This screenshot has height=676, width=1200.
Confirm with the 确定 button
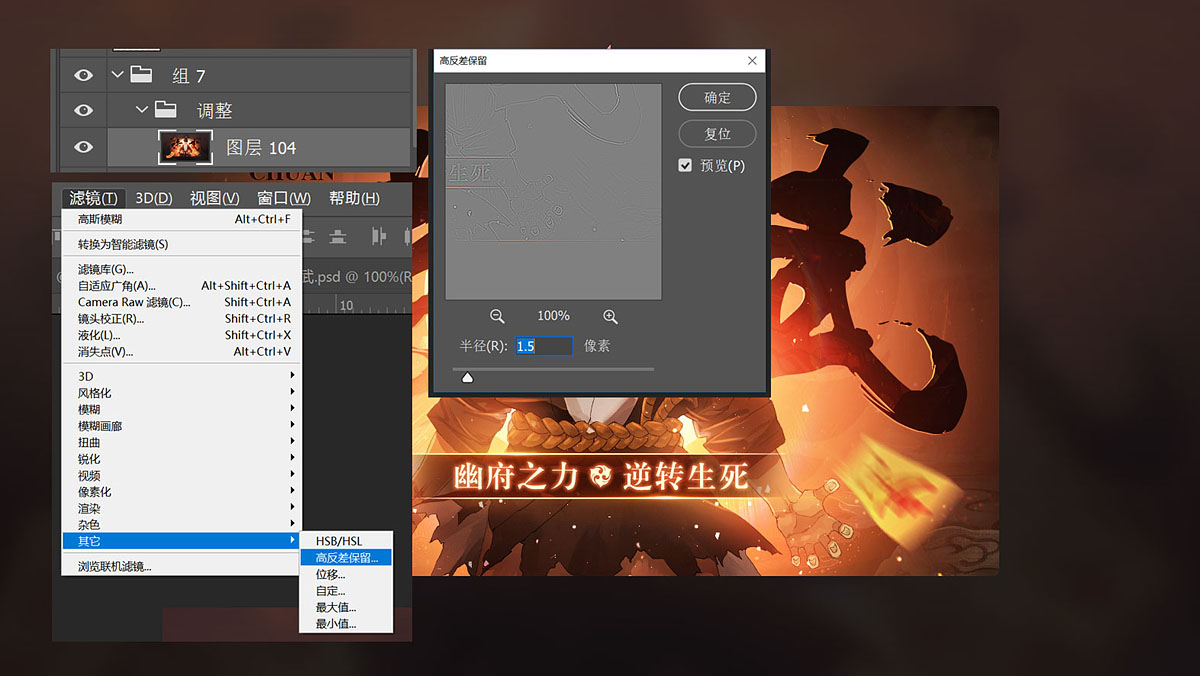click(x=717, y=97)
